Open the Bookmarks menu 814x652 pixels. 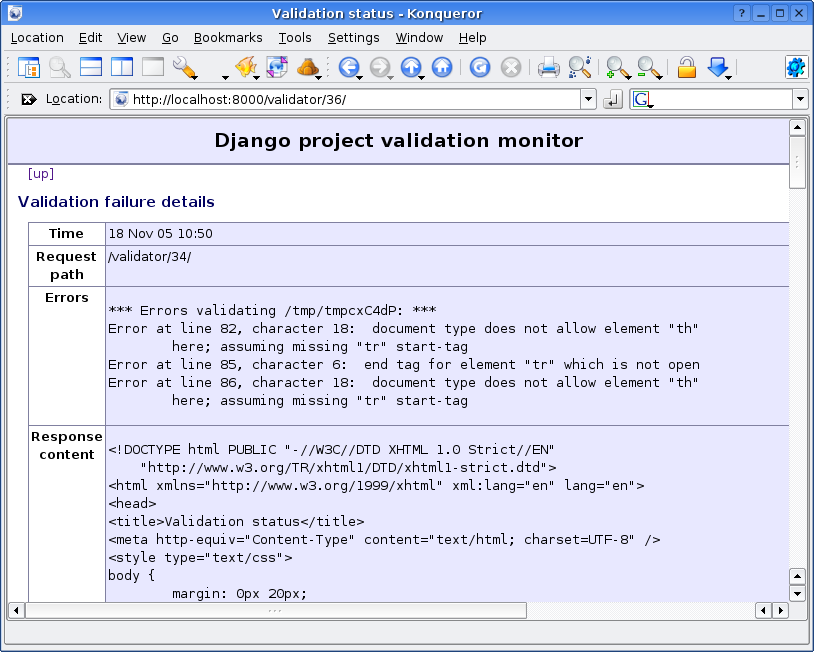coord(228,38)
